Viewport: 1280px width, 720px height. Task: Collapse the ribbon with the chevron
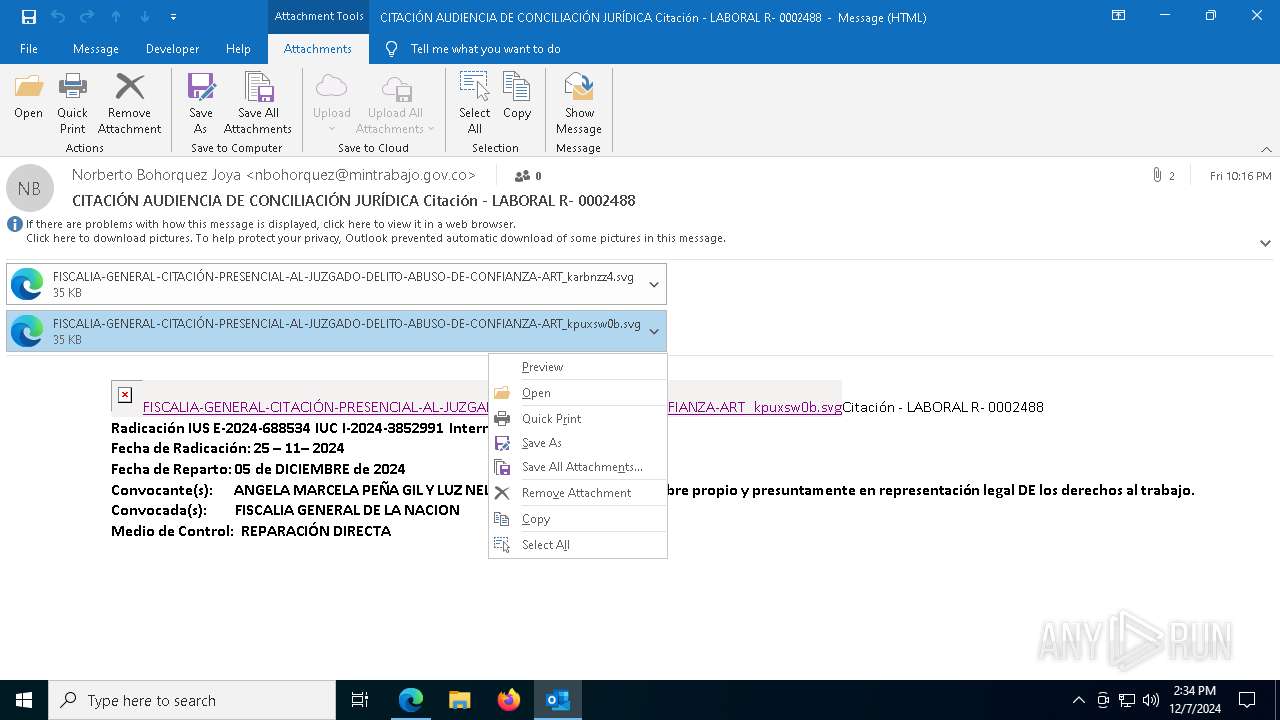tap(1266, 149)
